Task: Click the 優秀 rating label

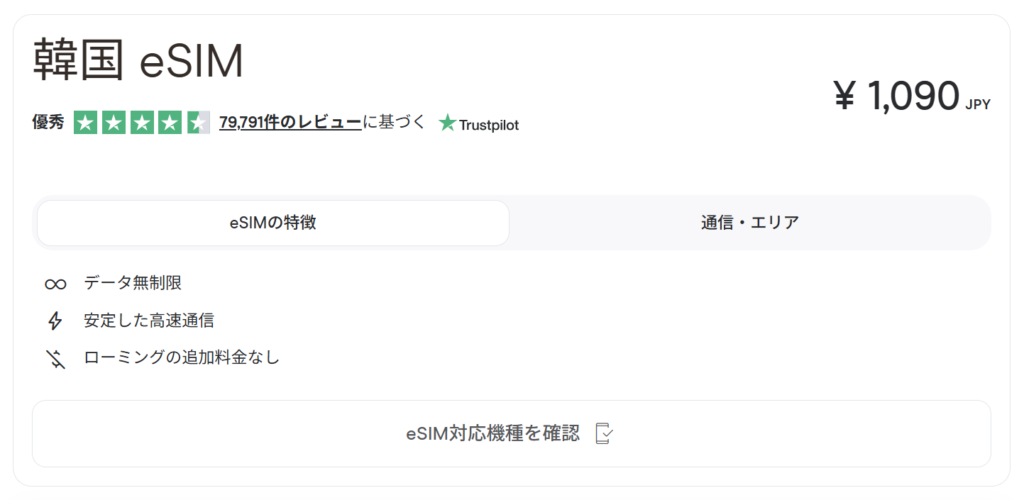Action: [x=48, y=123]
